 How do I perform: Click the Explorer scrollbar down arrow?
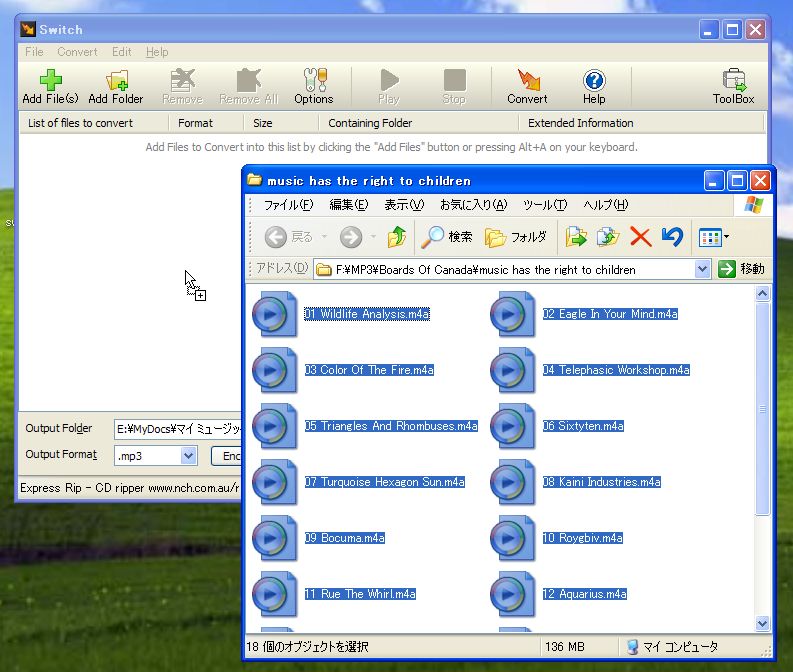[763, 623]
